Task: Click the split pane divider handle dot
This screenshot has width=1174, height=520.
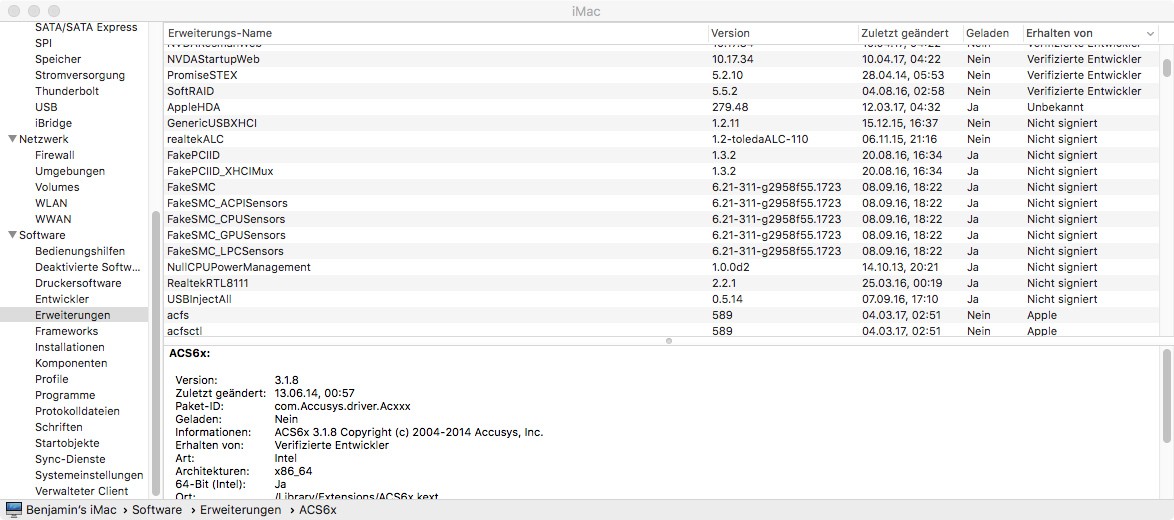Action: [x=669, y=341]
